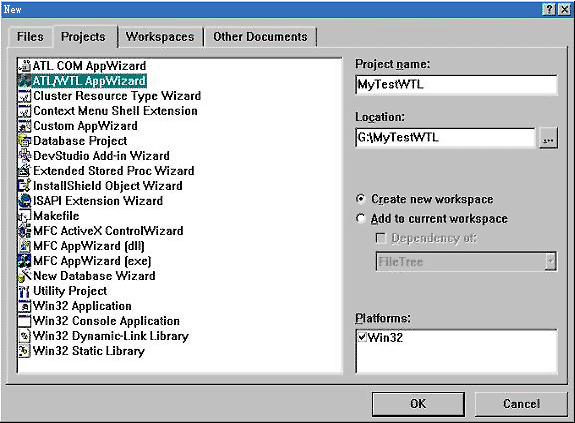Open the location browse ellipsis button
Screen dimensions: 575x423
click(548, 138)
